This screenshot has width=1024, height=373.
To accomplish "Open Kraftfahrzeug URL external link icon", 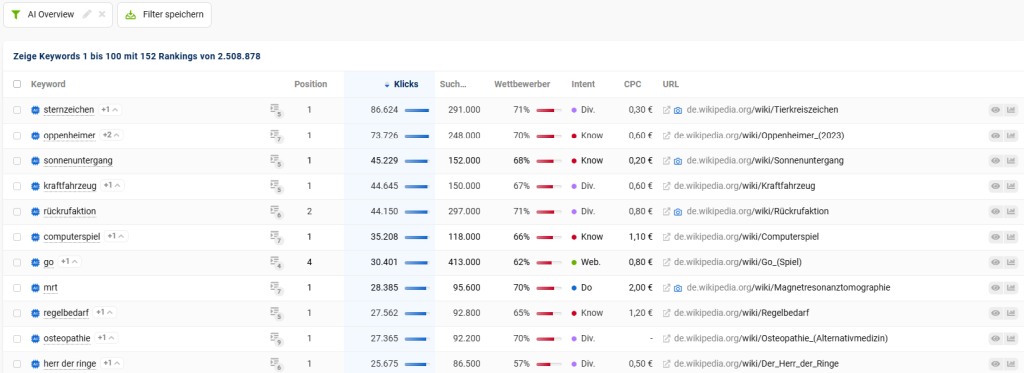I will tap(666, 186).
